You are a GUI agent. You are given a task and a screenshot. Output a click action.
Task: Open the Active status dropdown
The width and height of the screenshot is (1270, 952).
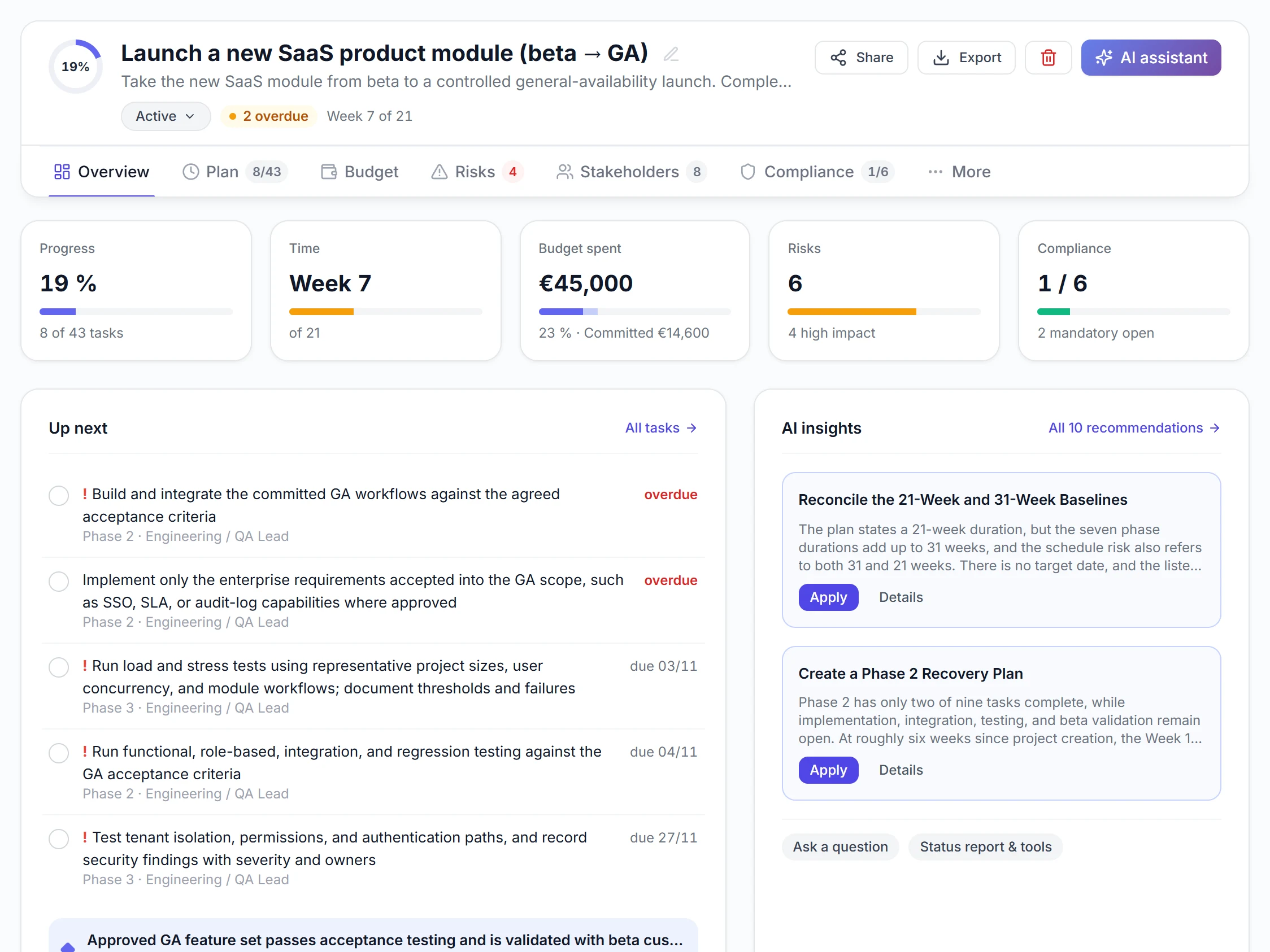click(x=166, y=116)
